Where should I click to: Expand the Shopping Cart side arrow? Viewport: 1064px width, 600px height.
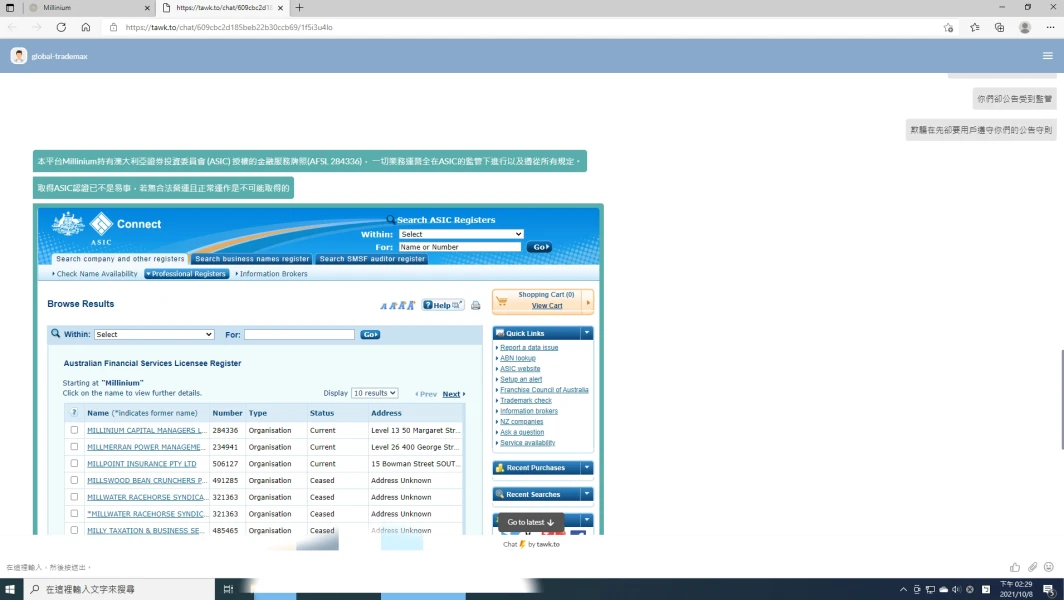(588, 302)
